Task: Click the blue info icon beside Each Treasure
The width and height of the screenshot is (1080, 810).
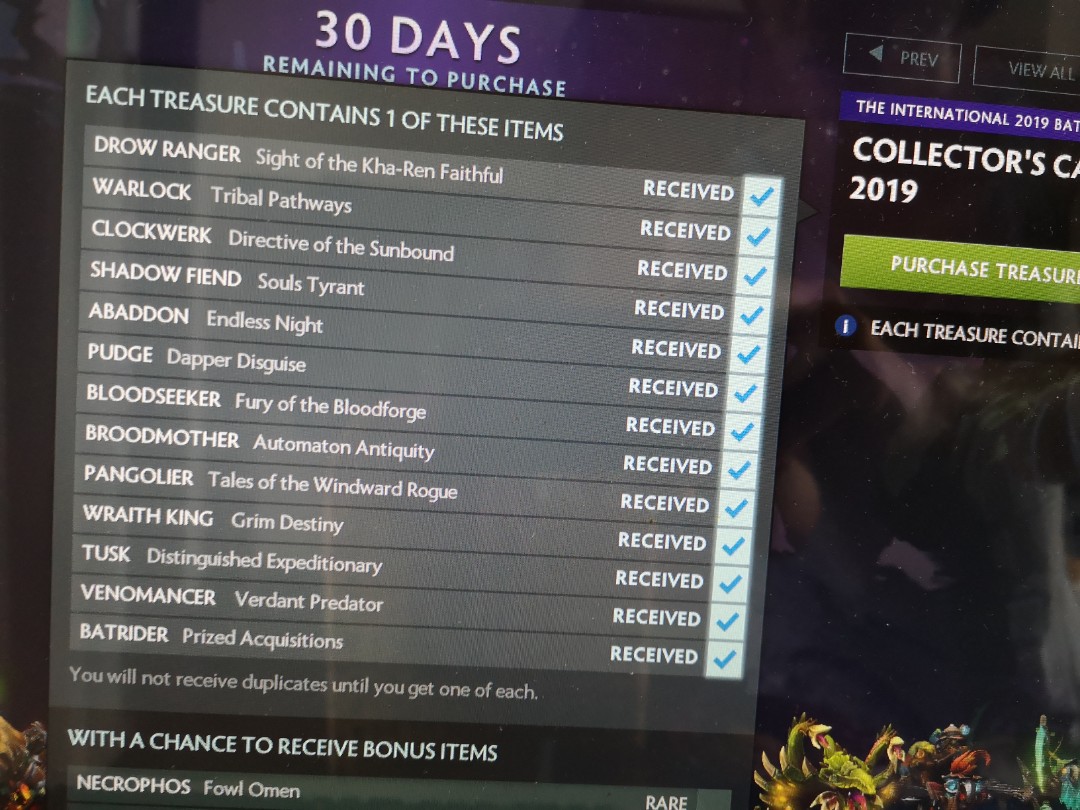Action: pyautogui.click(x=845, y=325)
